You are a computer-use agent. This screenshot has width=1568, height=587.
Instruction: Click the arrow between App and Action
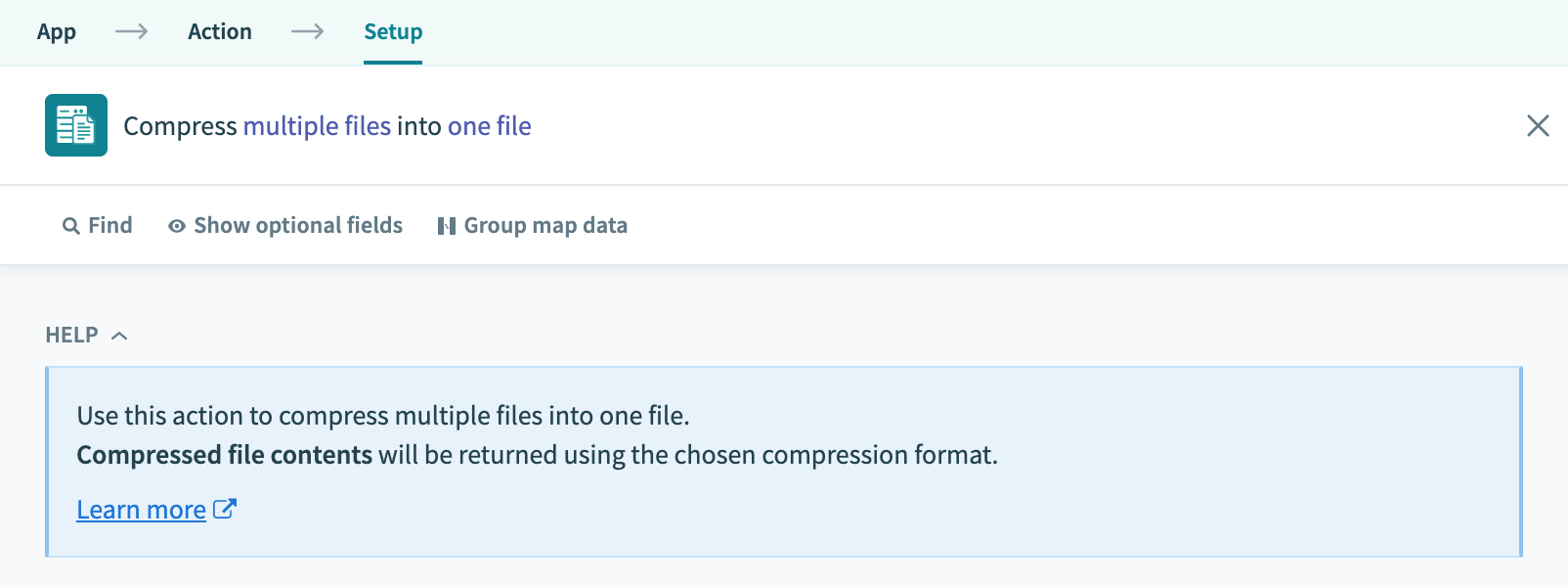(x=130, y=31)
